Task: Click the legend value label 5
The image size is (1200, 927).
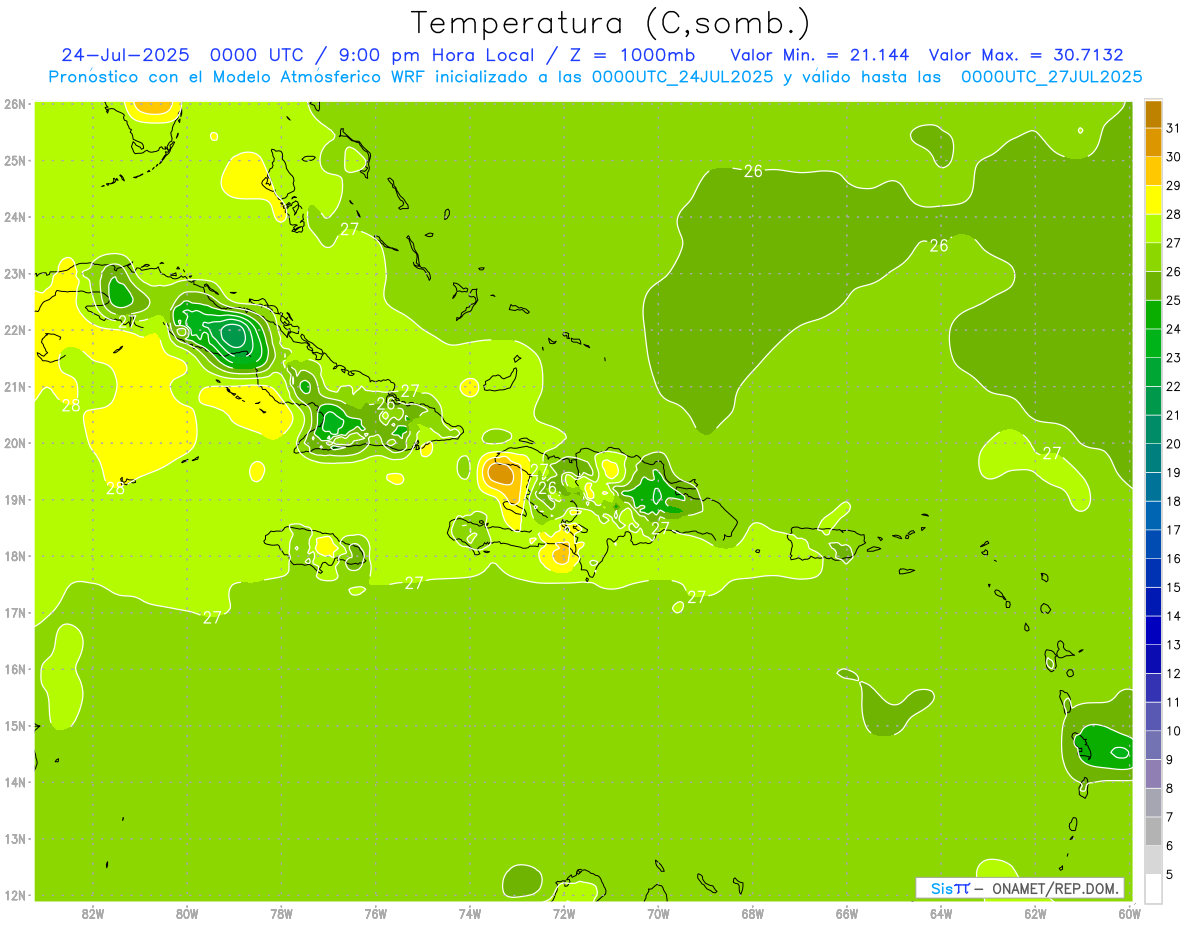Action: [x=1171, y=875]
